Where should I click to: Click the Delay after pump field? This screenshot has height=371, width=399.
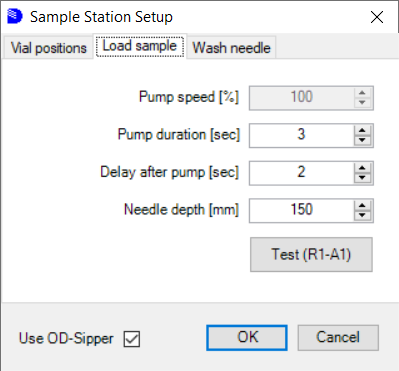302,173
